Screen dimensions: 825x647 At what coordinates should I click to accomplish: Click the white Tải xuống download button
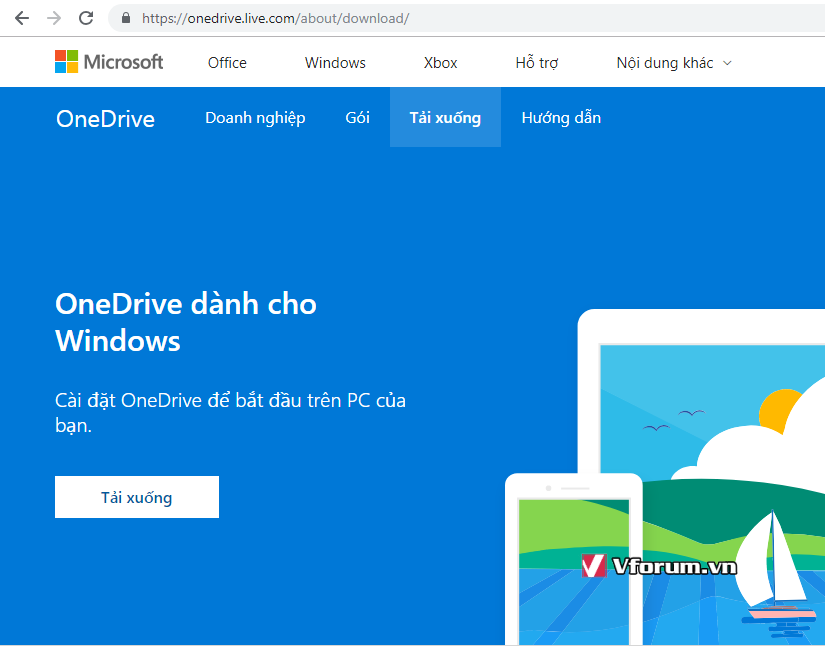click(137, 497)
